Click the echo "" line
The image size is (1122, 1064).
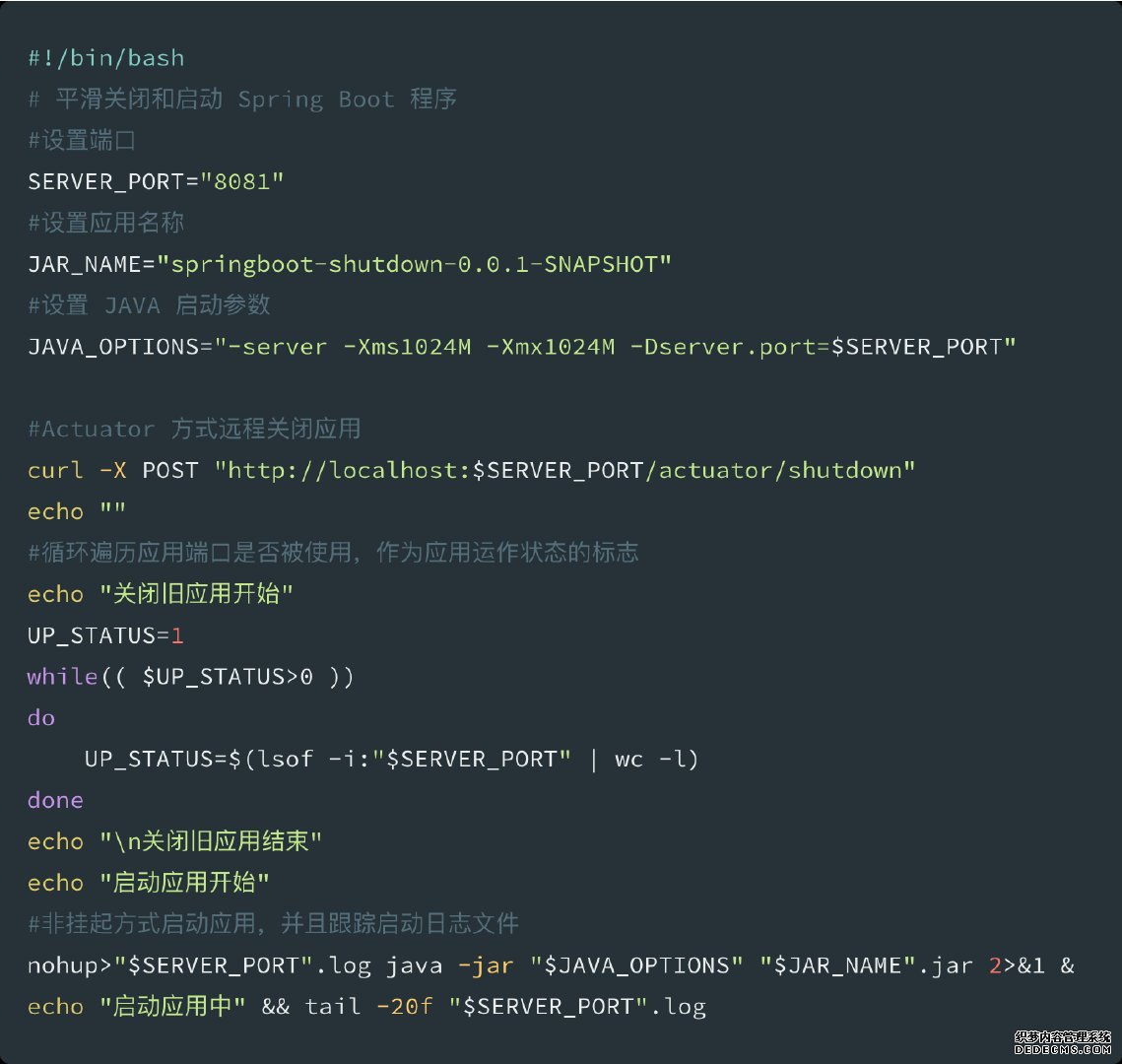pyautogui.click(x=77, y=511)
